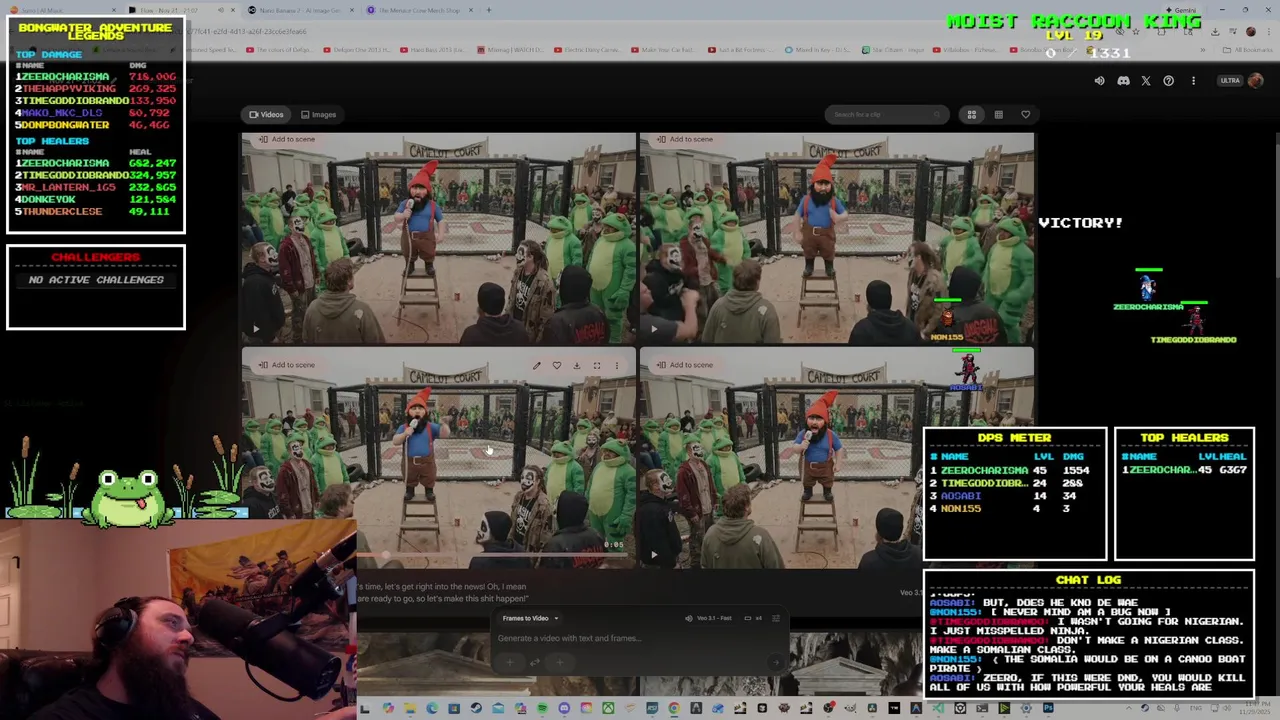Viewport: 1280px width, 720px height.
Task: Select the compact grid view icon
Action: [x=998, y=115]
